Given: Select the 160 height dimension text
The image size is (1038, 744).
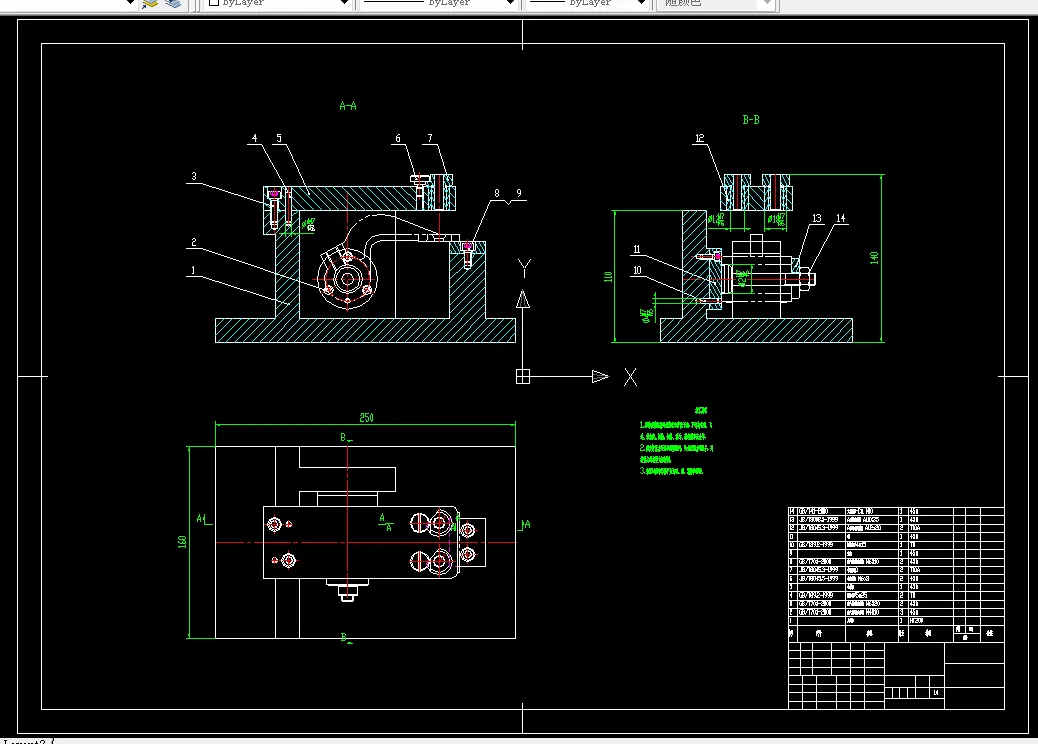Looking at the screenshot, I should 182,541.
